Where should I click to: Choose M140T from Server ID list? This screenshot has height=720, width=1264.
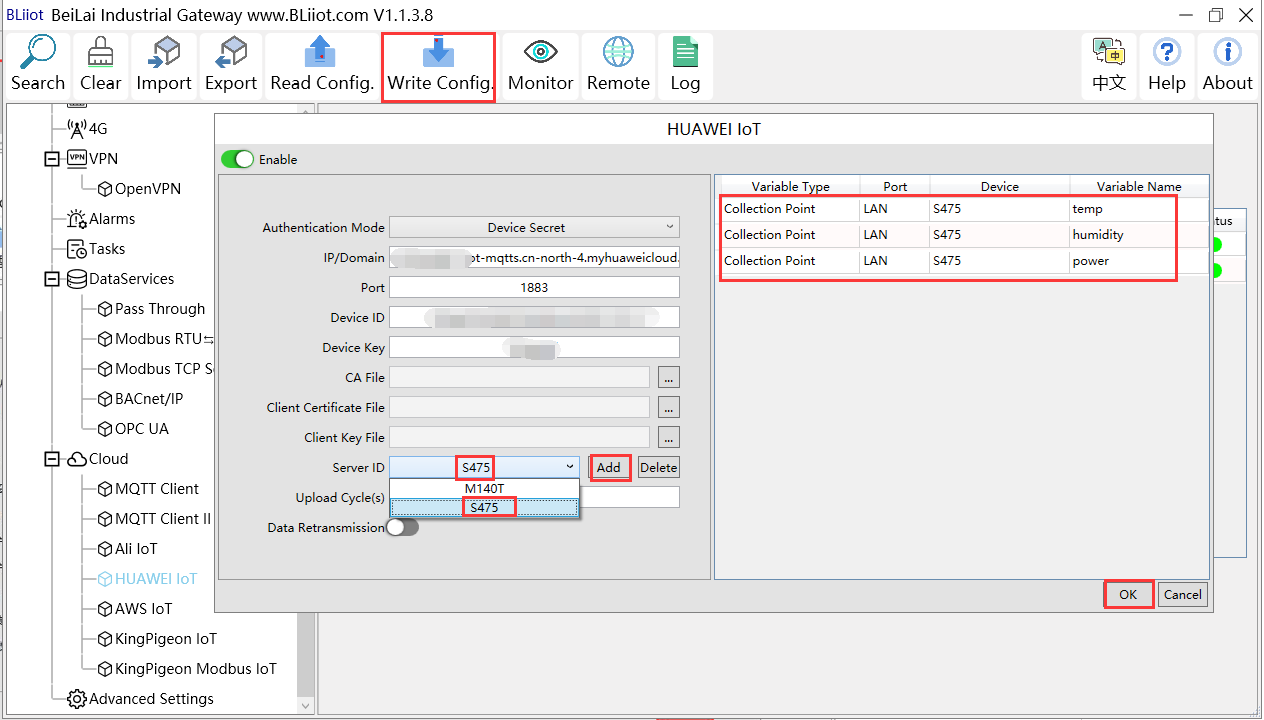(x=484, y=488)
